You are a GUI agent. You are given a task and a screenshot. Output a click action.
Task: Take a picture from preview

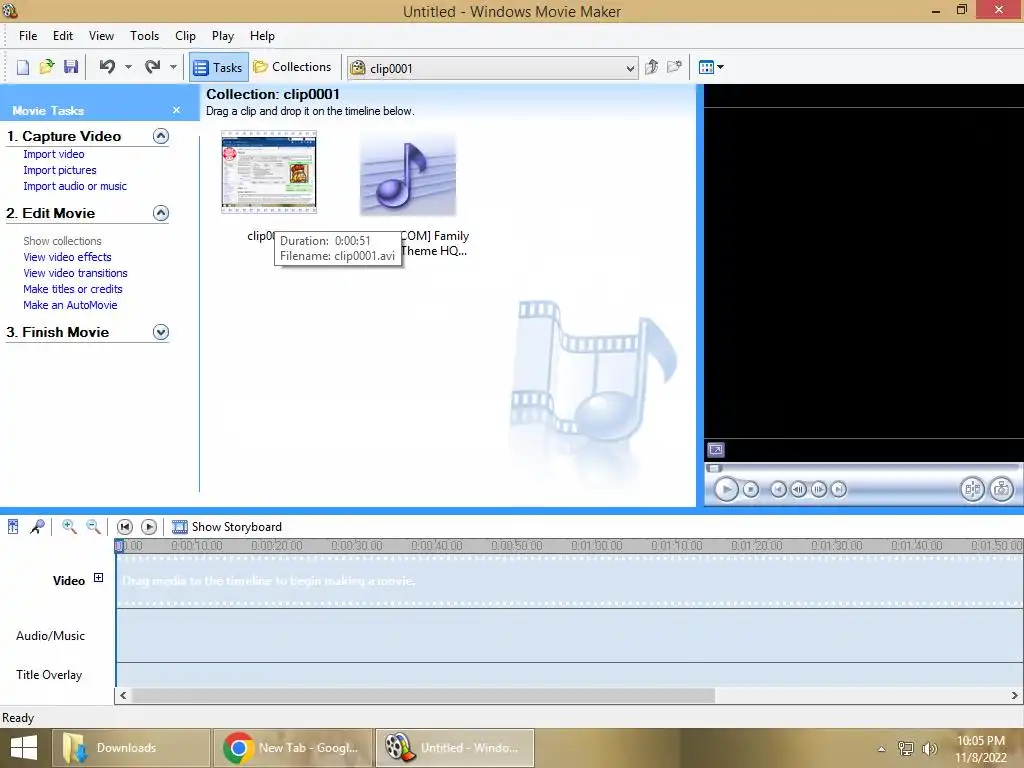click(1001, 489)
